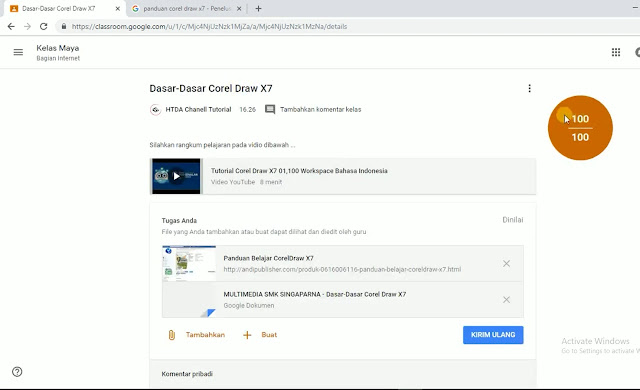Reload the page with refresh icon
Screen dimensions: 640x390
[44, 27]
